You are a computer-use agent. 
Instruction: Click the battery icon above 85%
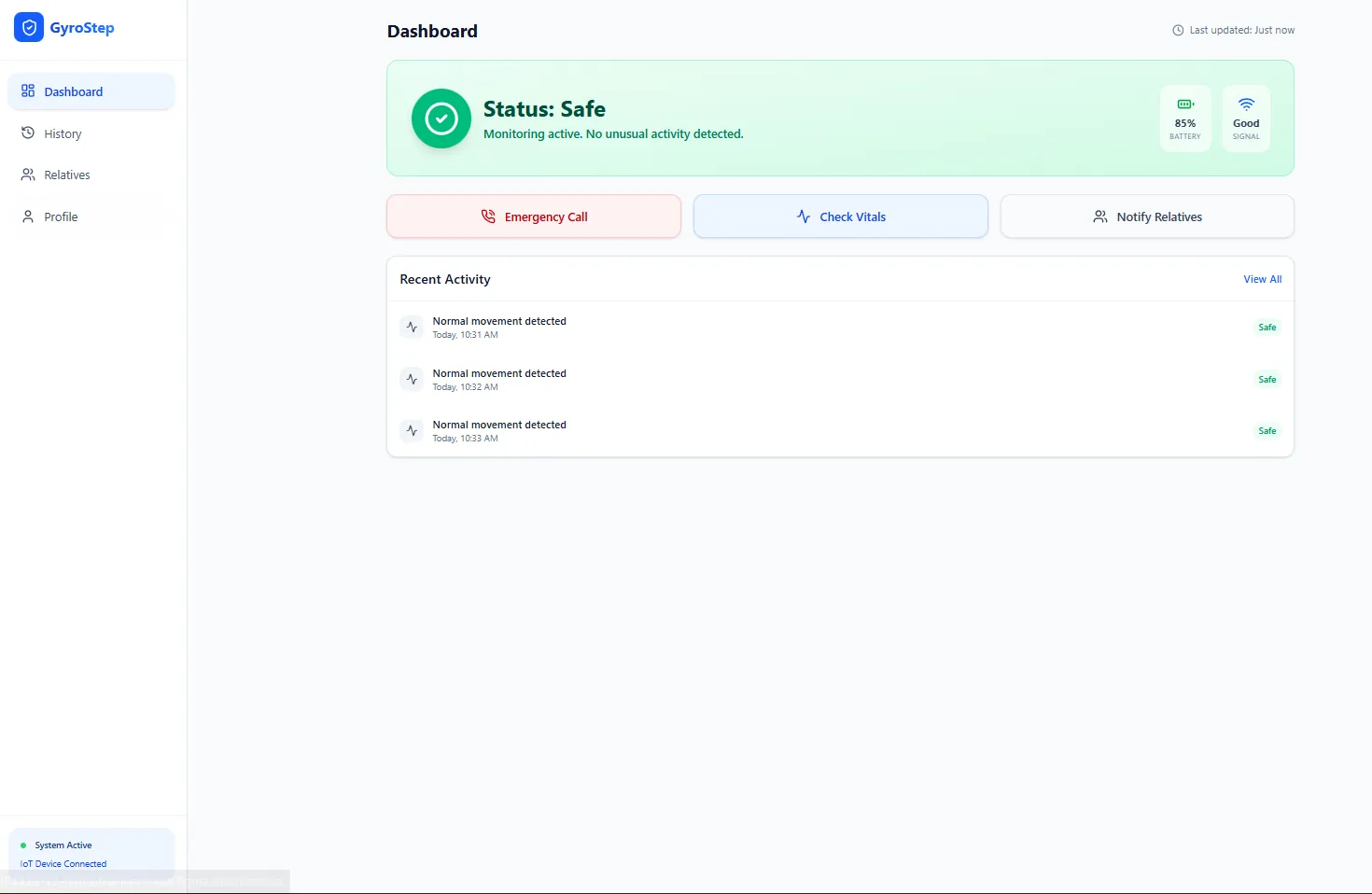[x=1185, y=104]
